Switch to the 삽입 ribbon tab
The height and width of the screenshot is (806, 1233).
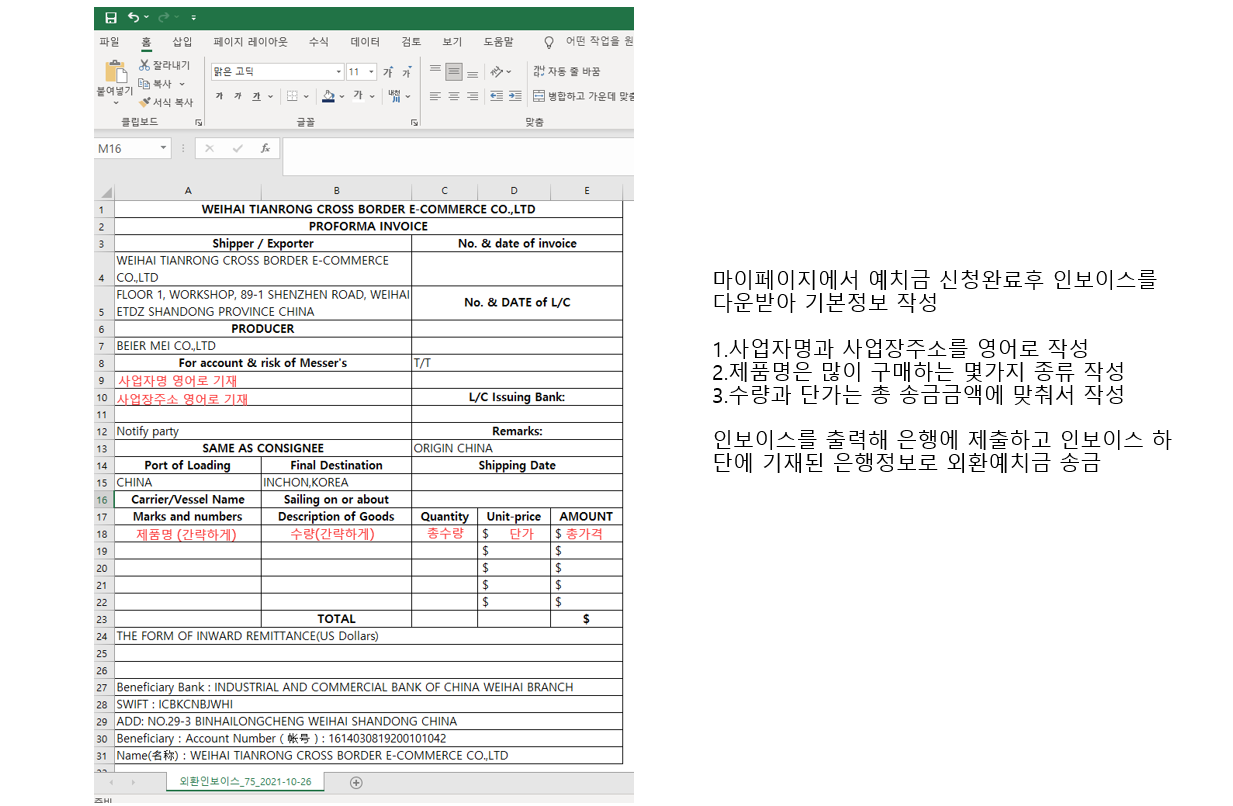coord(182,42)
